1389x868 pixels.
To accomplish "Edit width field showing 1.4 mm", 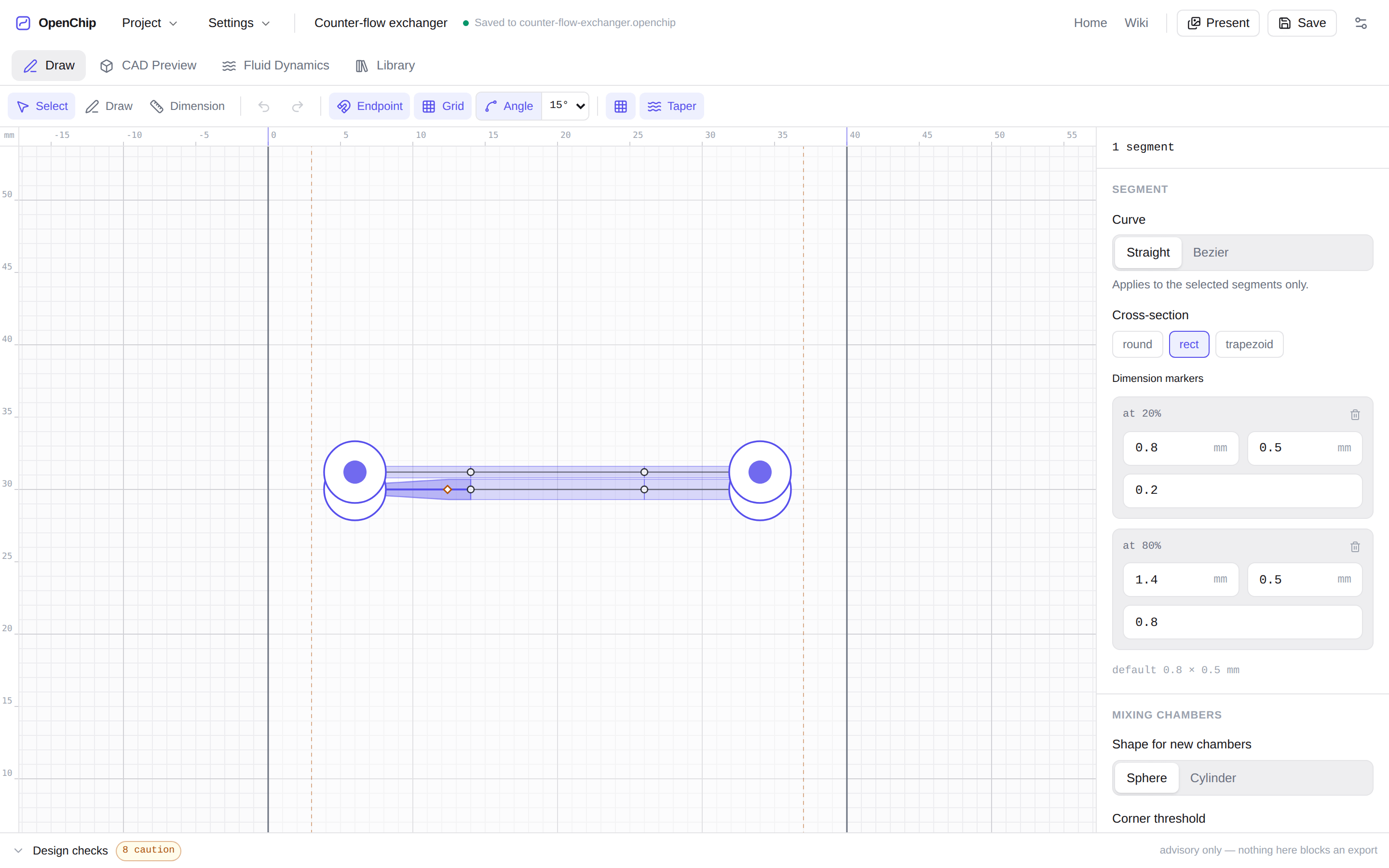I will click(1181, 580).
